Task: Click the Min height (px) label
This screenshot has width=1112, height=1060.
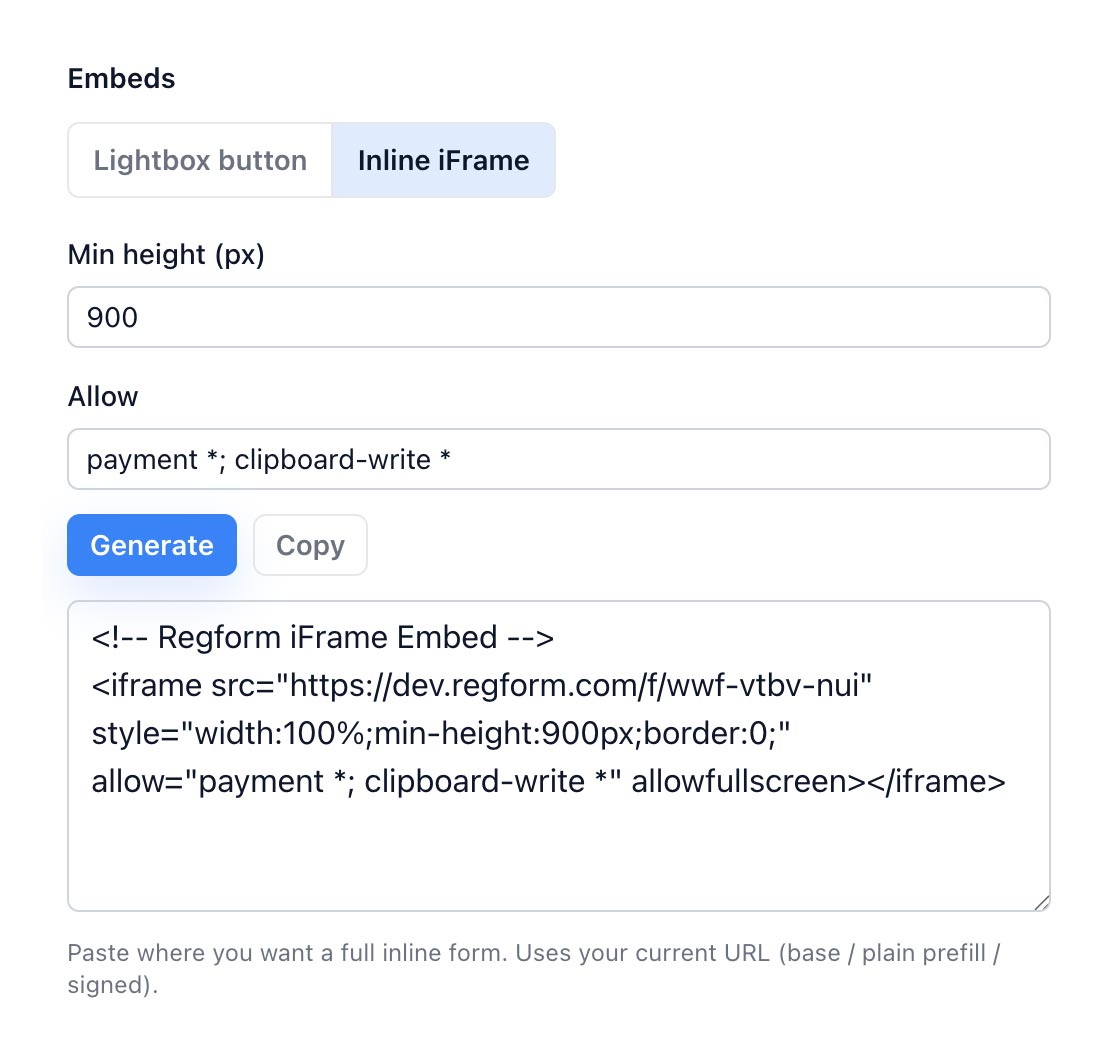Action: pos(165,254)
